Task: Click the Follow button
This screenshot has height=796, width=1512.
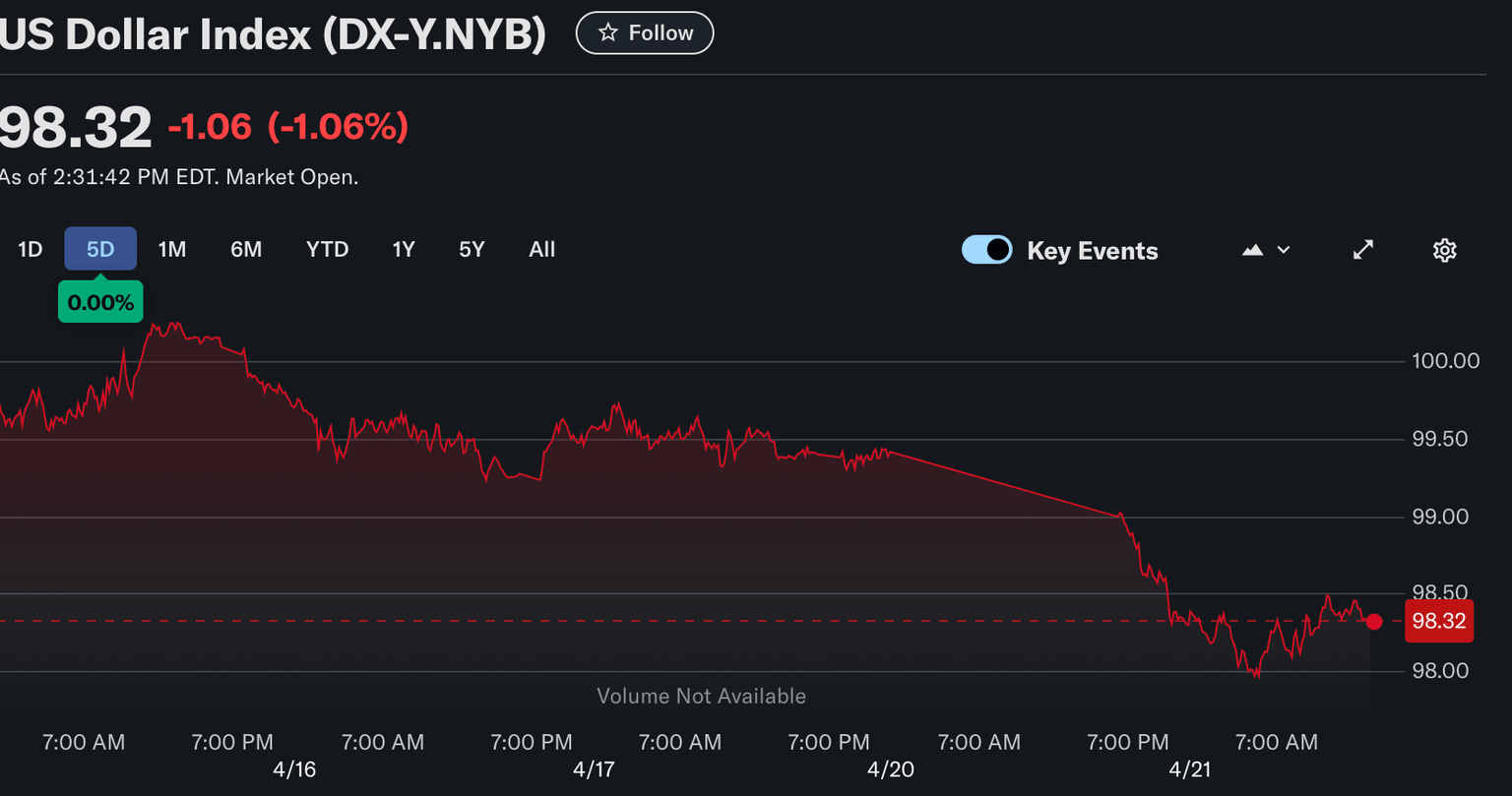Action: point(645,31)
